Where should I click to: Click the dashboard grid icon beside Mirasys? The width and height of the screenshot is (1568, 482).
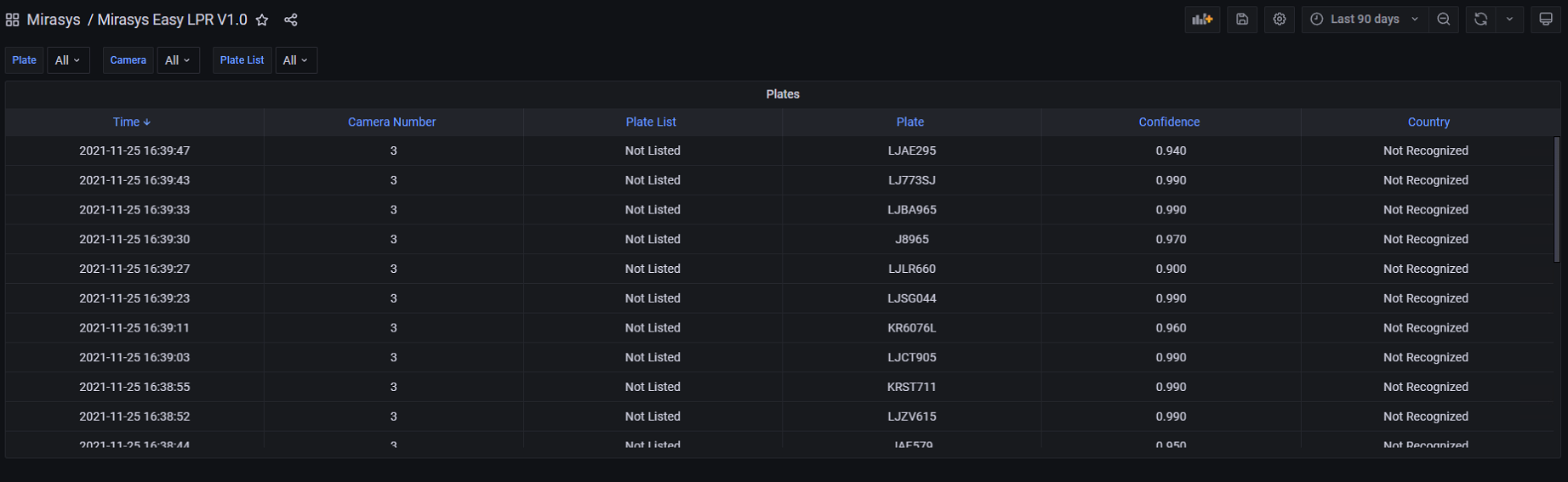point(13,20)
